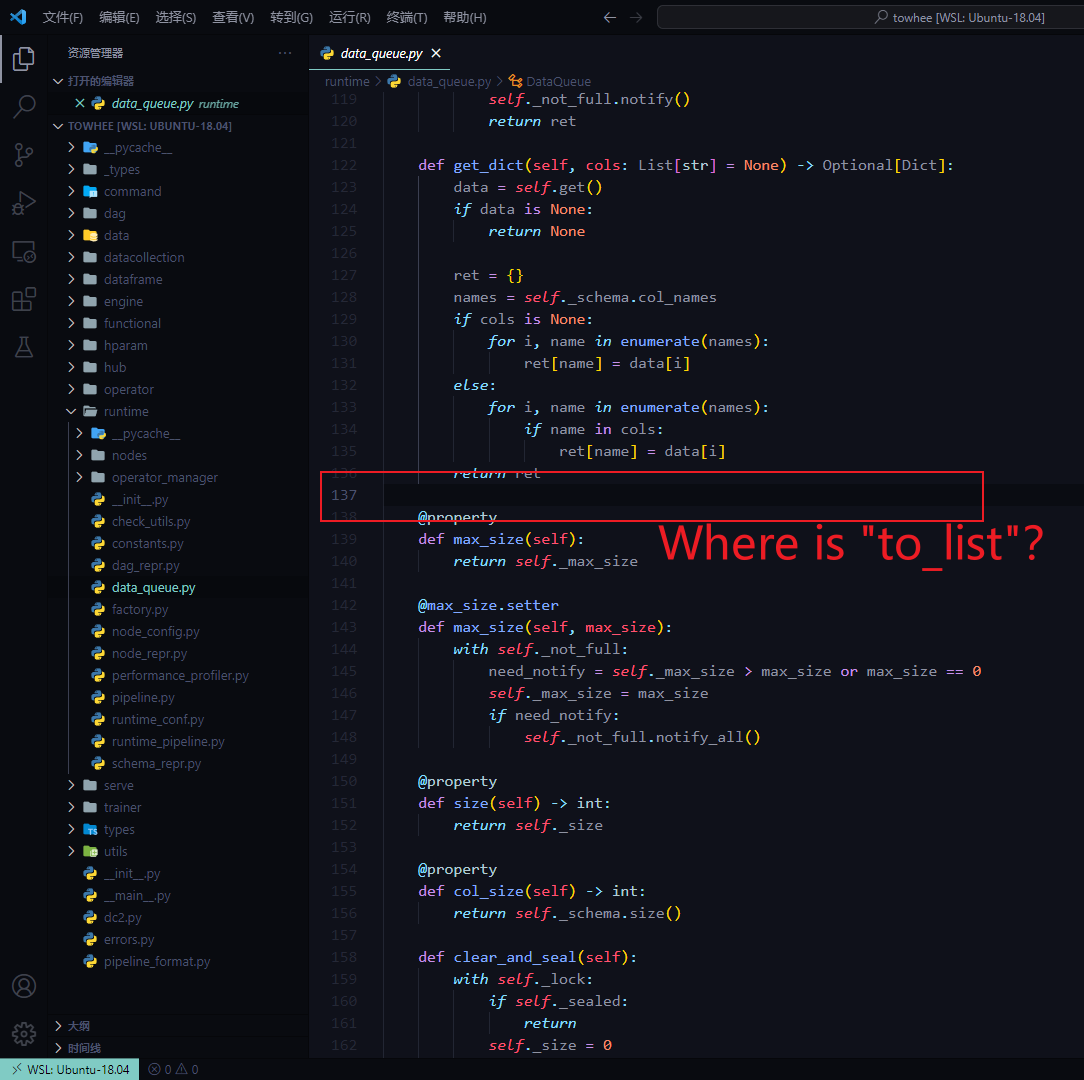Image resolution: width=1084 pixels, height=1080 pixels.
Task: Open check_utils.py file
Action: 151,521
